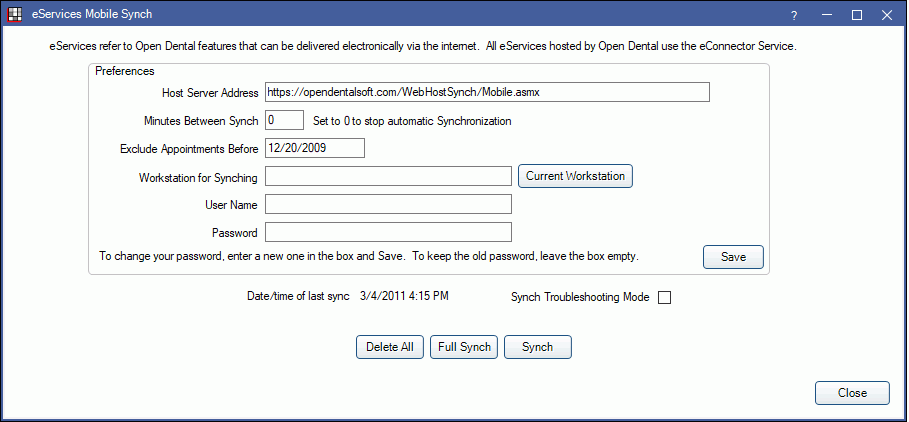
Task: Click the Close button at bottom right
Action: [852, 393]
